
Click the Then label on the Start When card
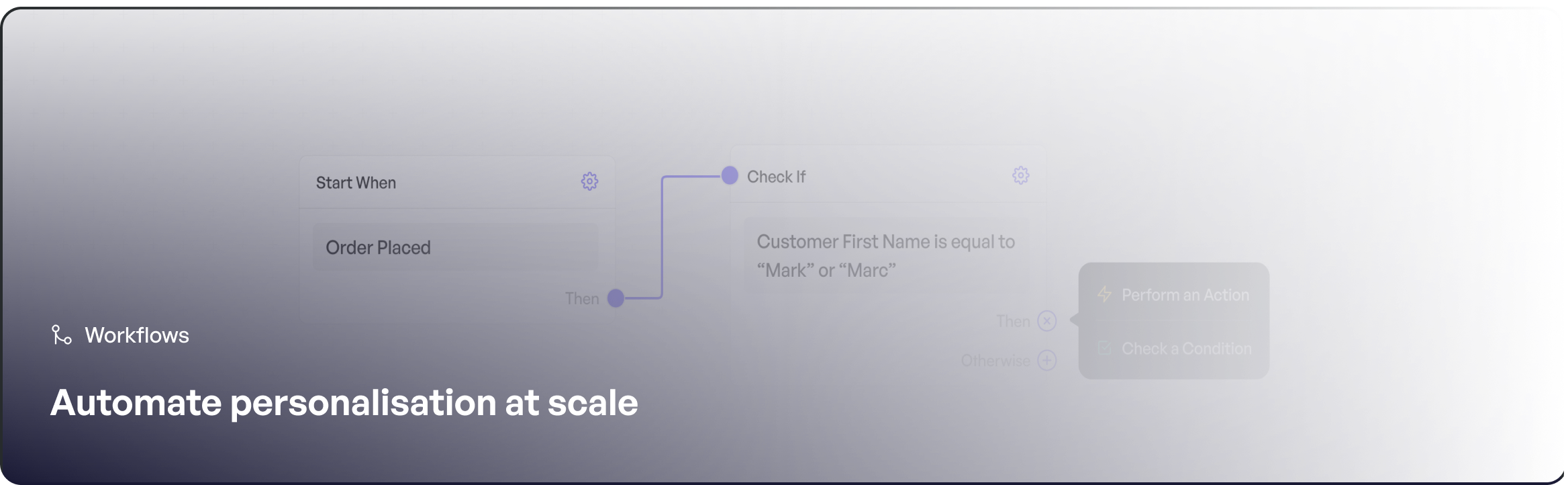pyautogui.click(x=581, y=298)
